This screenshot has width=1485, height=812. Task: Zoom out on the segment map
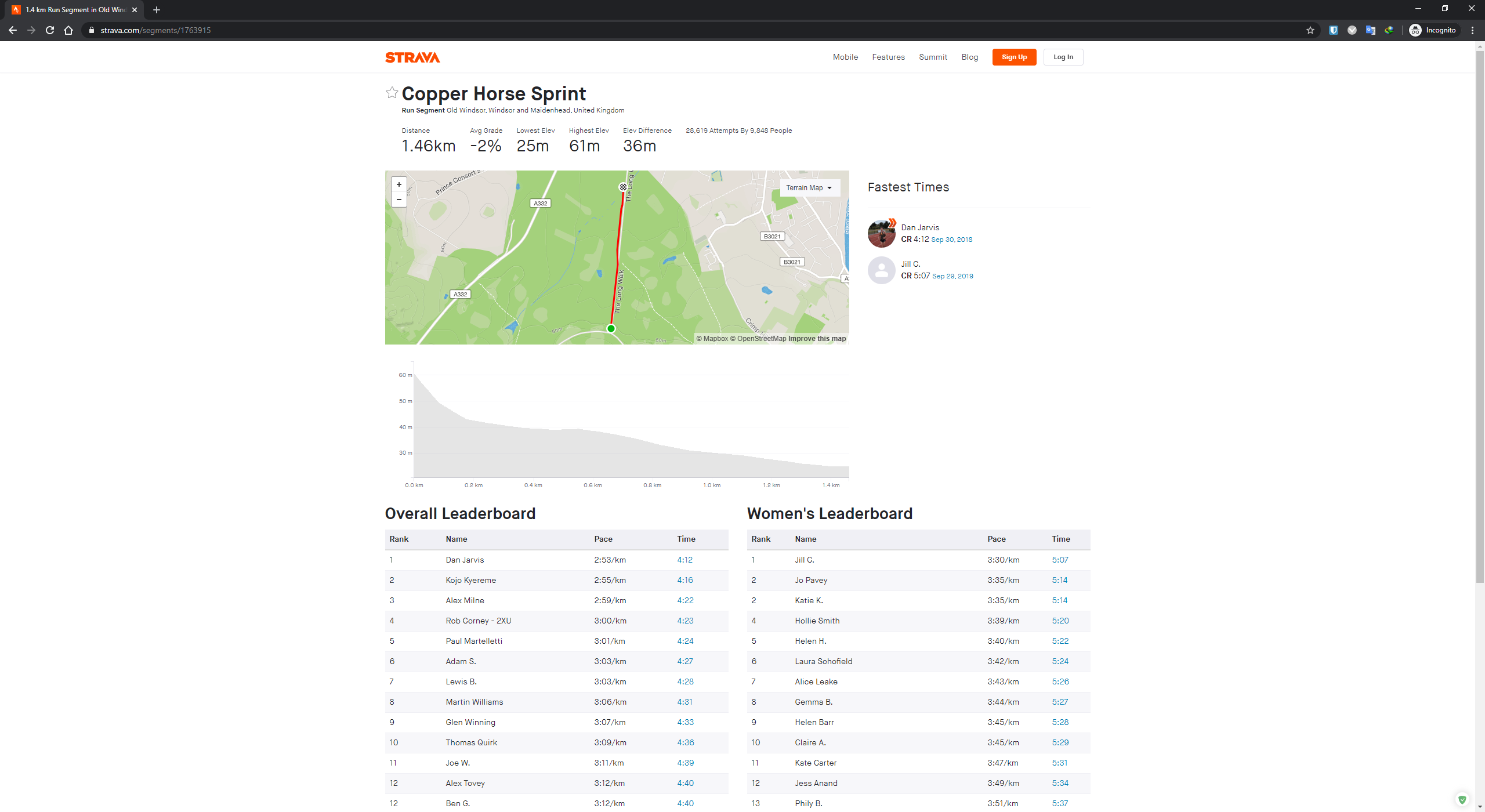(399, 200)
